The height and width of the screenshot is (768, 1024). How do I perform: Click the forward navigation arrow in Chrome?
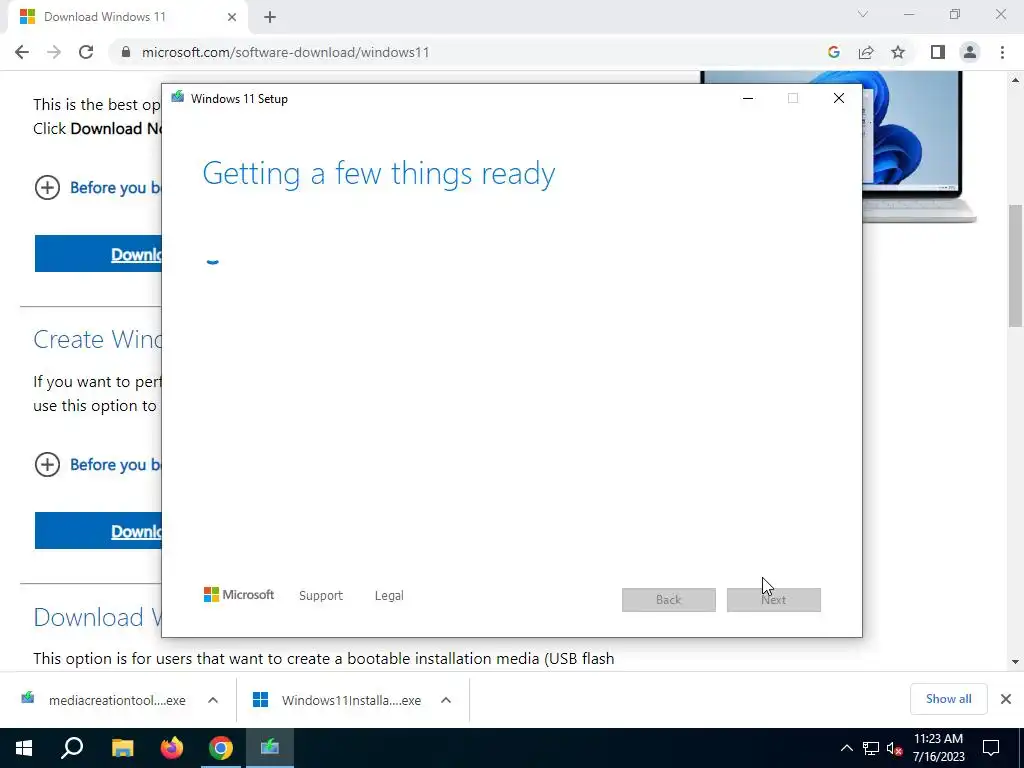54,52
